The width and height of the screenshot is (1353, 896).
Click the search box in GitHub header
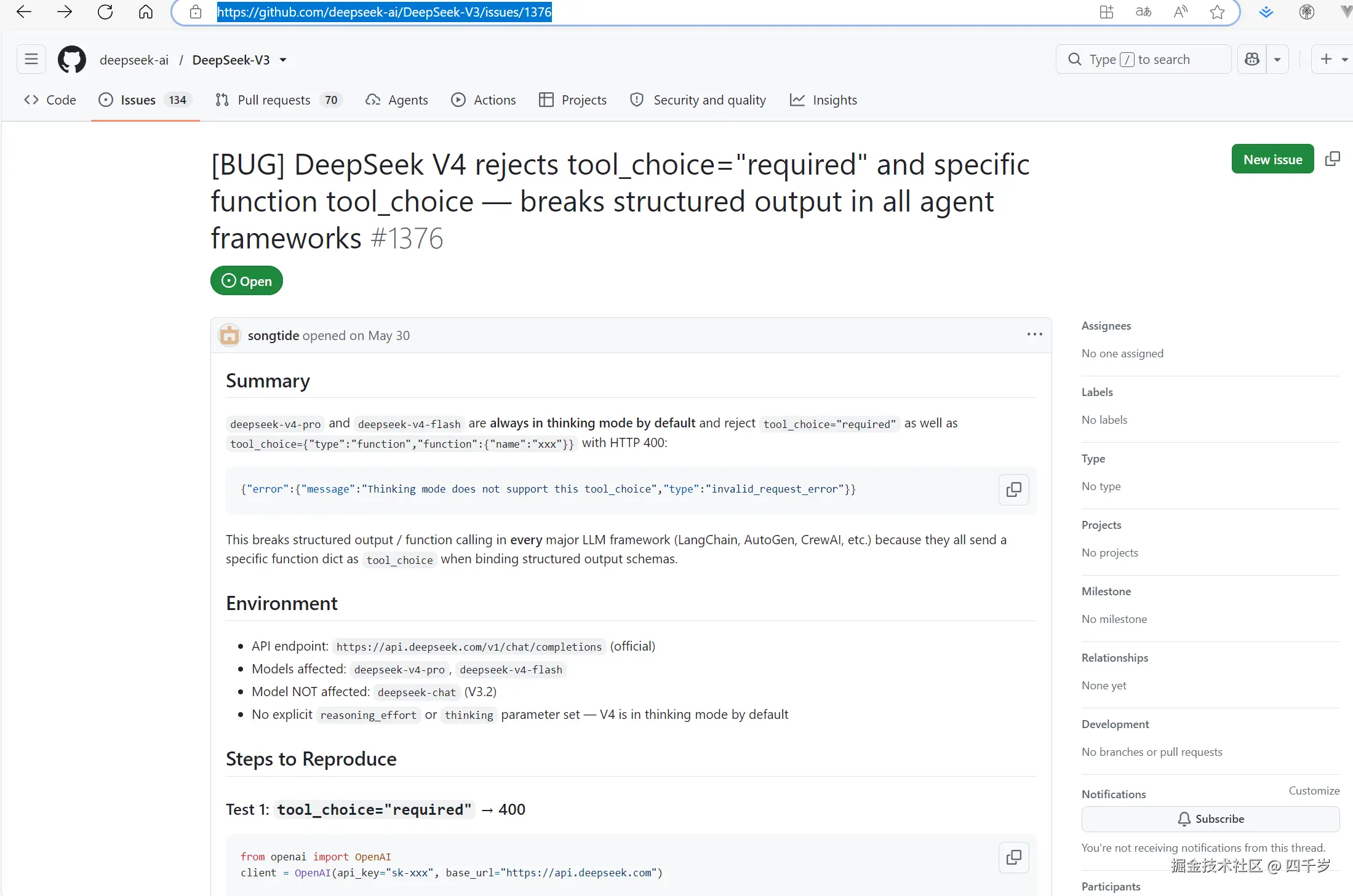pos(1143,59)
